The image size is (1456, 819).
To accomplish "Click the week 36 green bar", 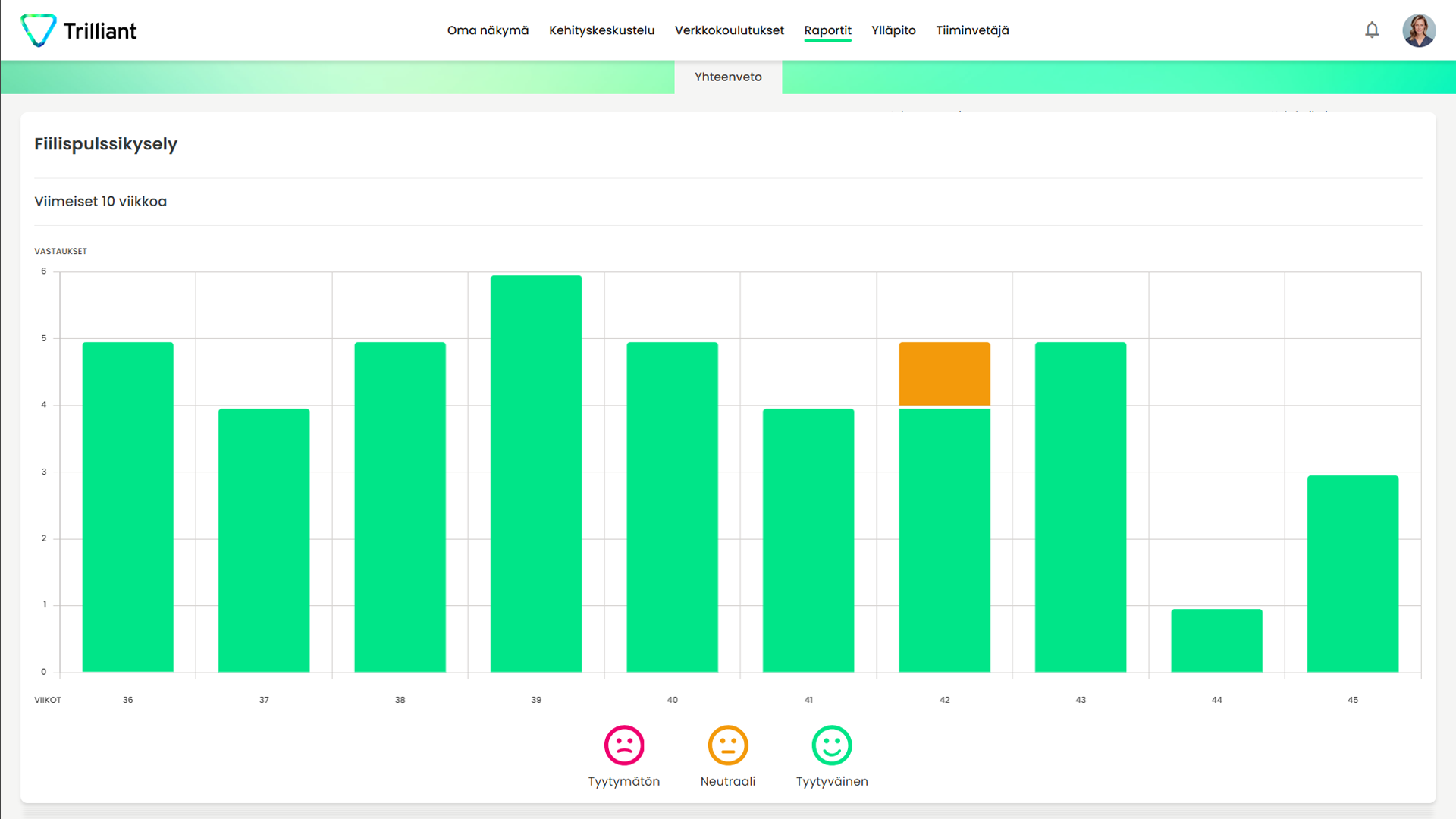I will [127, 507].
